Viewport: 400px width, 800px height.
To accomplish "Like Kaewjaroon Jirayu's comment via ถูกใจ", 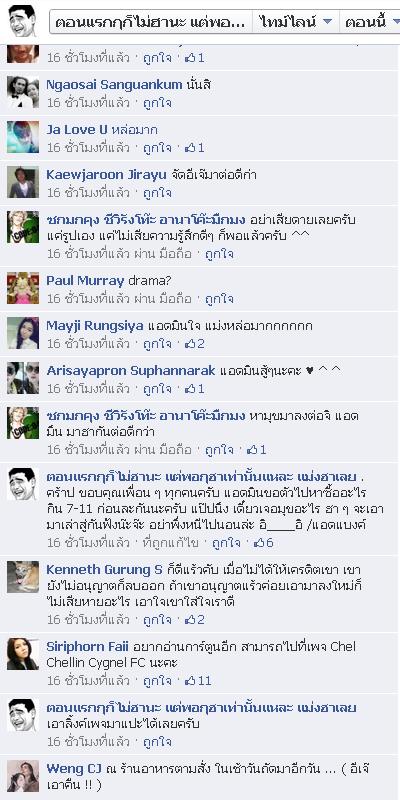I will [157, 193].
